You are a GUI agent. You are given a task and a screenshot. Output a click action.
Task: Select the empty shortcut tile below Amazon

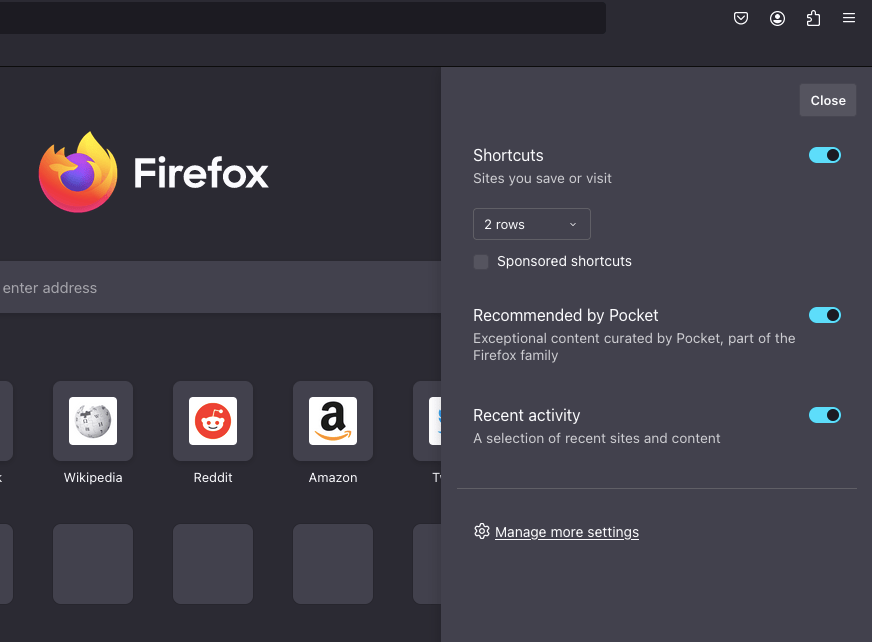333,564
